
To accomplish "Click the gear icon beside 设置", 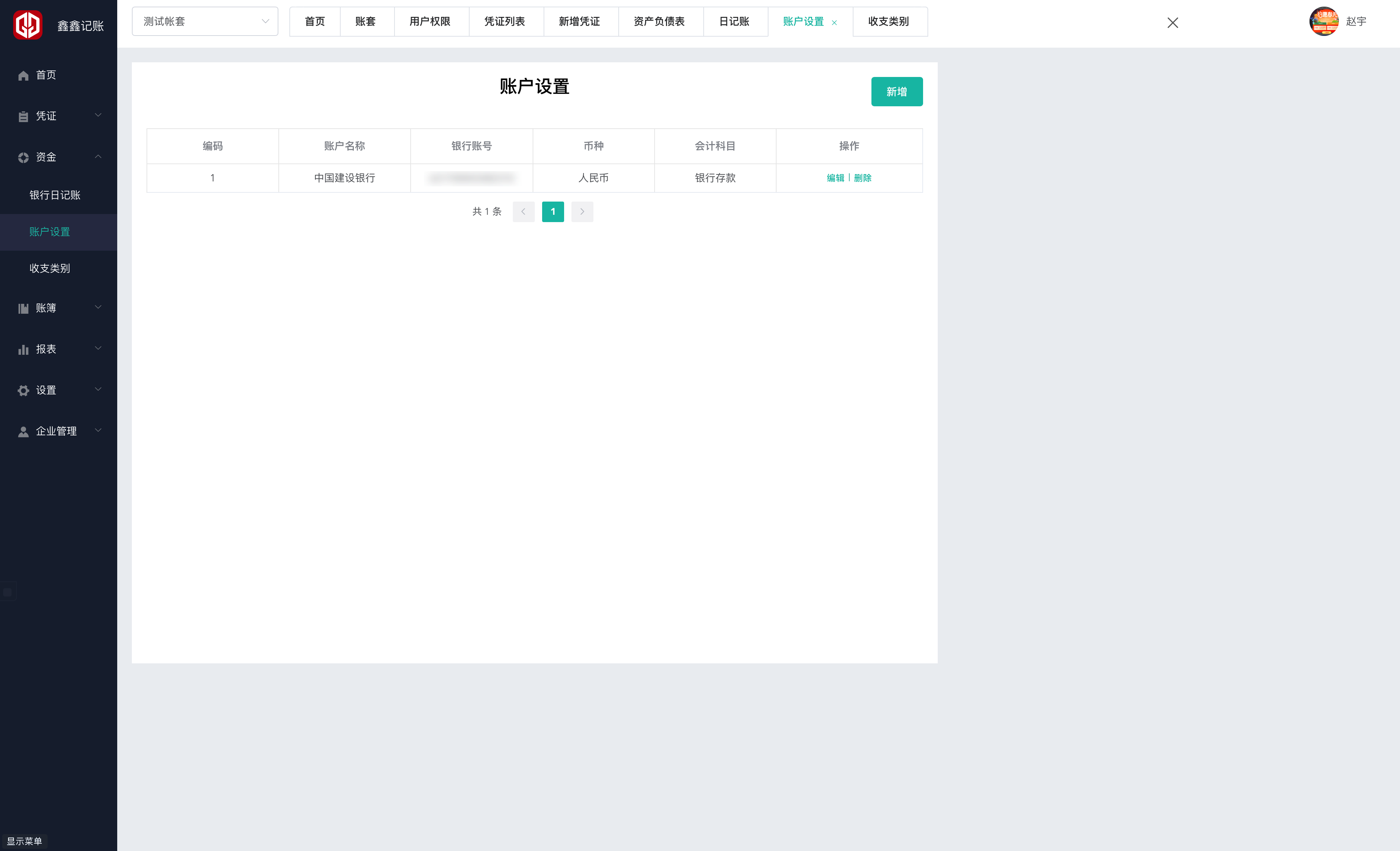I will pyautogui.click(x=23, y=391).
